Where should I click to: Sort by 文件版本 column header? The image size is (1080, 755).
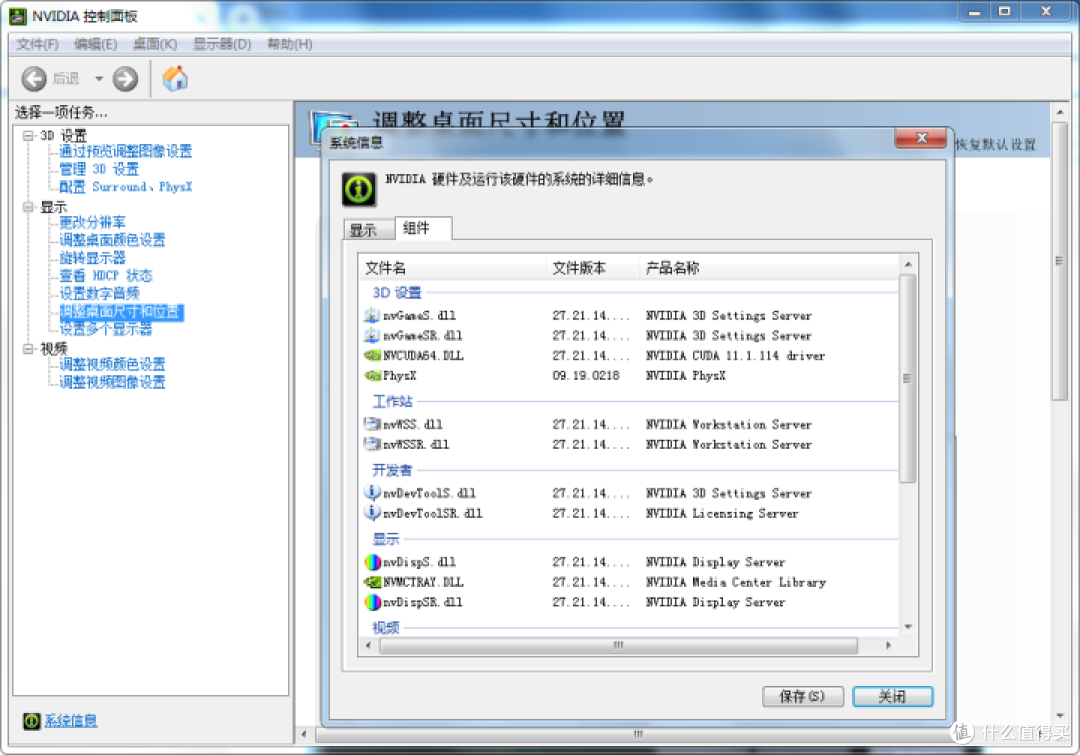pos(593,267)
